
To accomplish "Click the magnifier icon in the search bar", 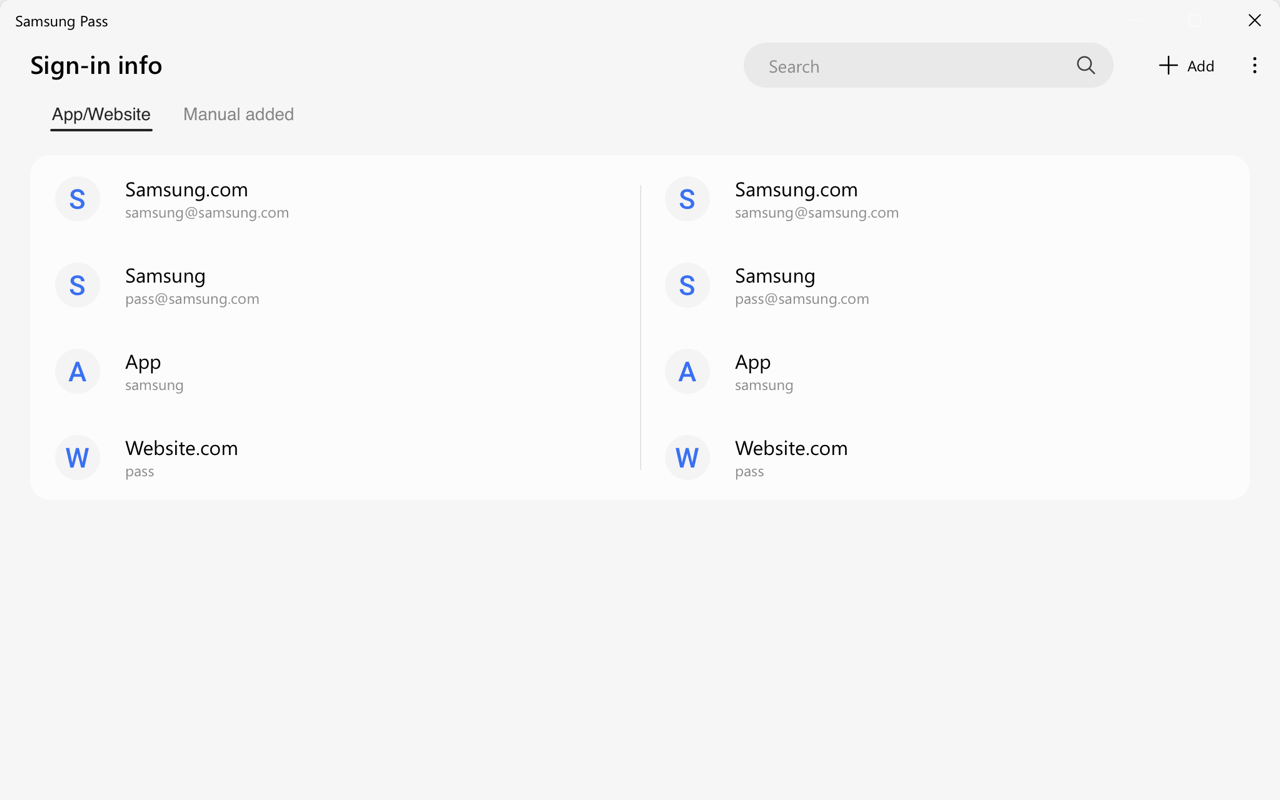I will tap(1085, 66).
